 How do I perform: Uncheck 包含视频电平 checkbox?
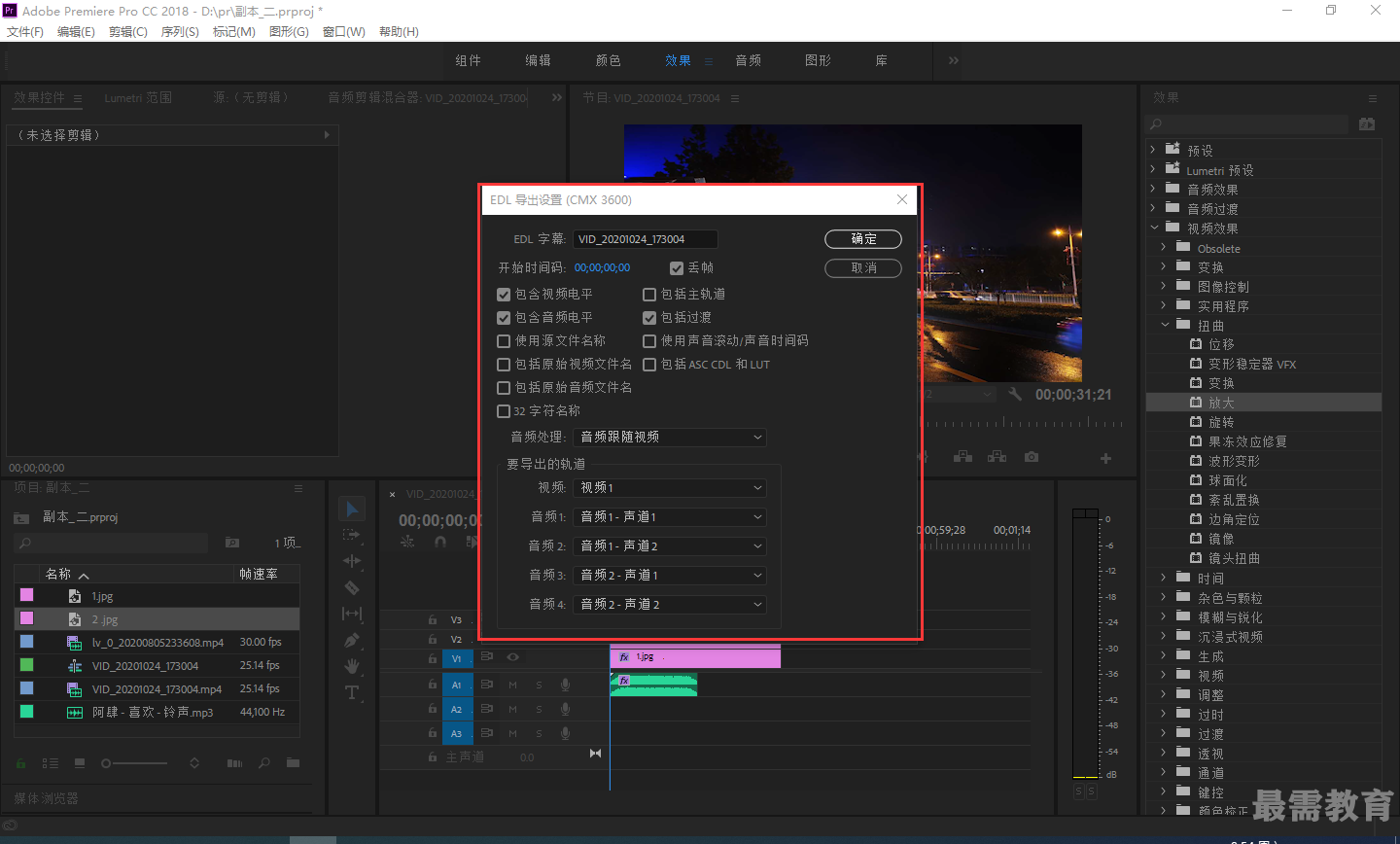(504, 295)
